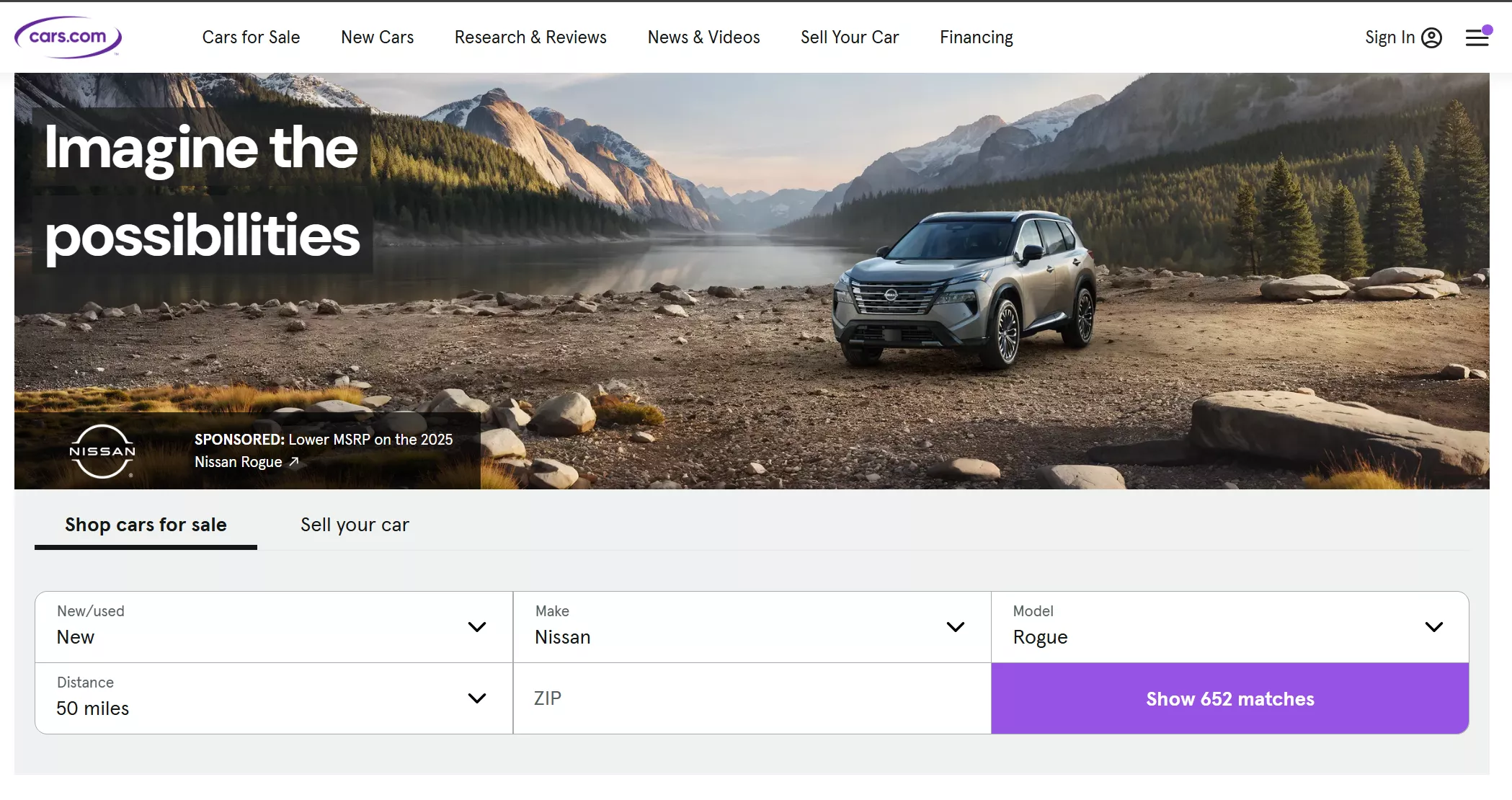Select the Shop cars for sale tab
Screen dimensions: 1512x800
coord(146,525)
